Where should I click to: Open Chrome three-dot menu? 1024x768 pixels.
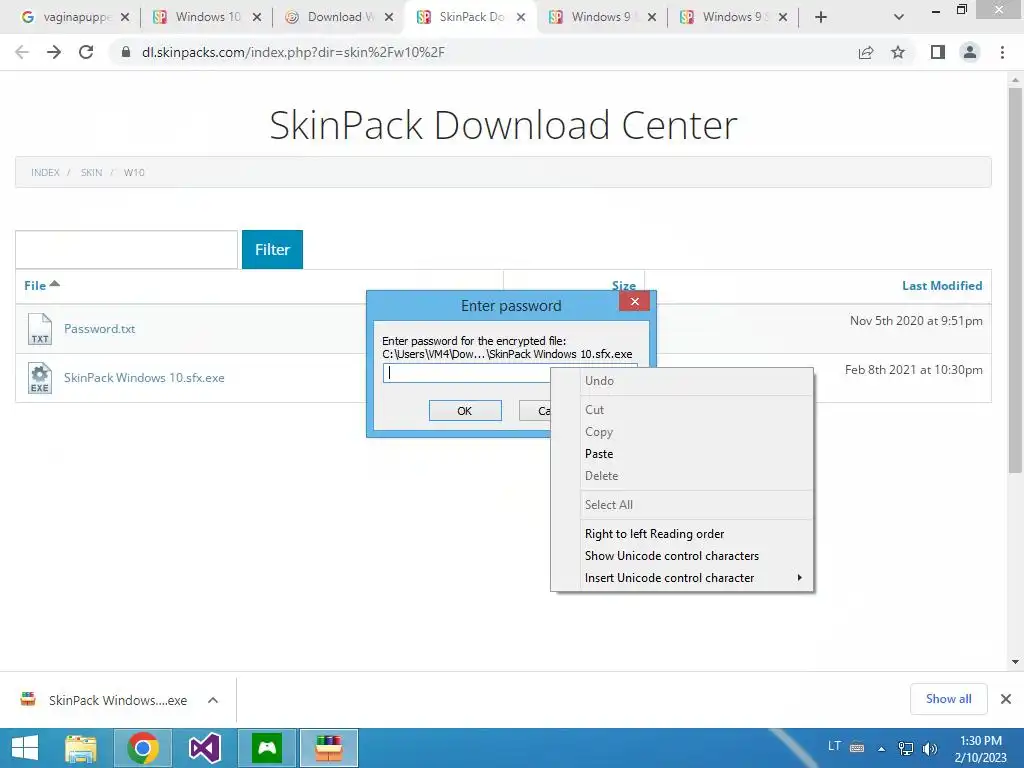(1002, 52)
